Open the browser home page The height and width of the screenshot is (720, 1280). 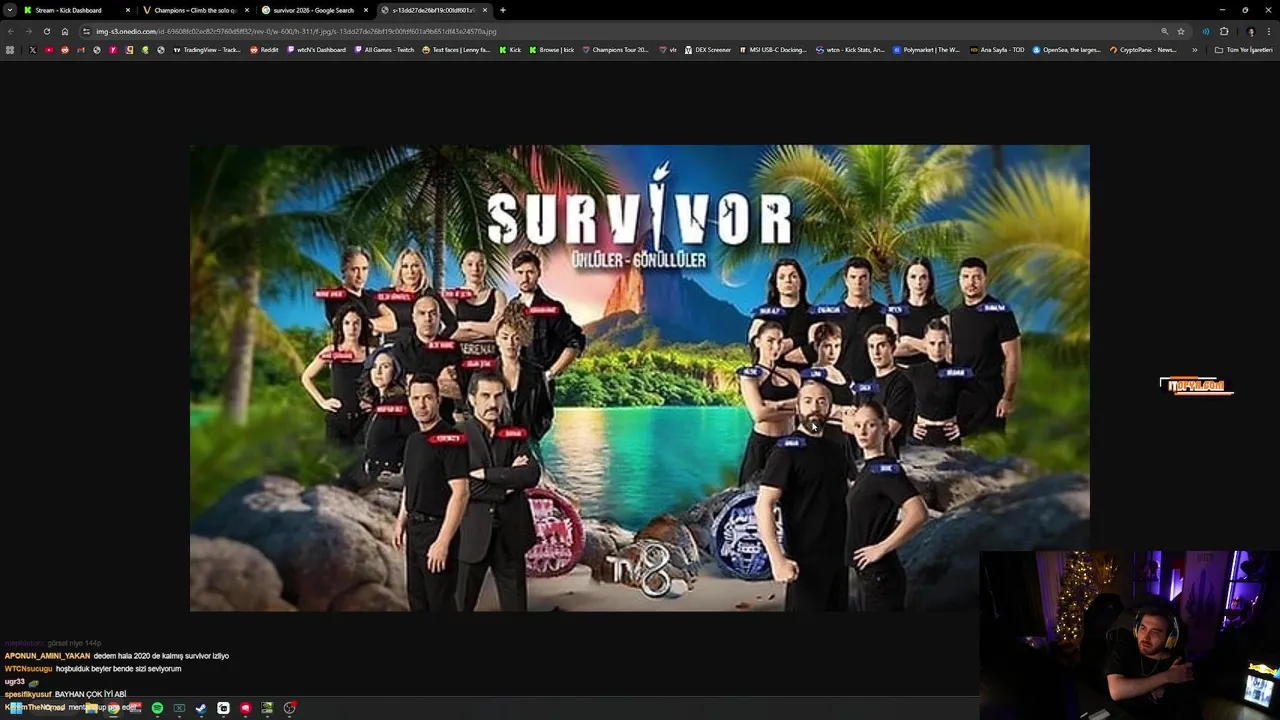pos(65,31)
